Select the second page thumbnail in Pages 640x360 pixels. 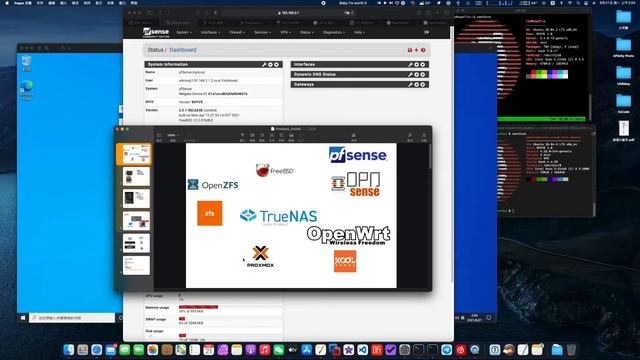pos(136,176)
